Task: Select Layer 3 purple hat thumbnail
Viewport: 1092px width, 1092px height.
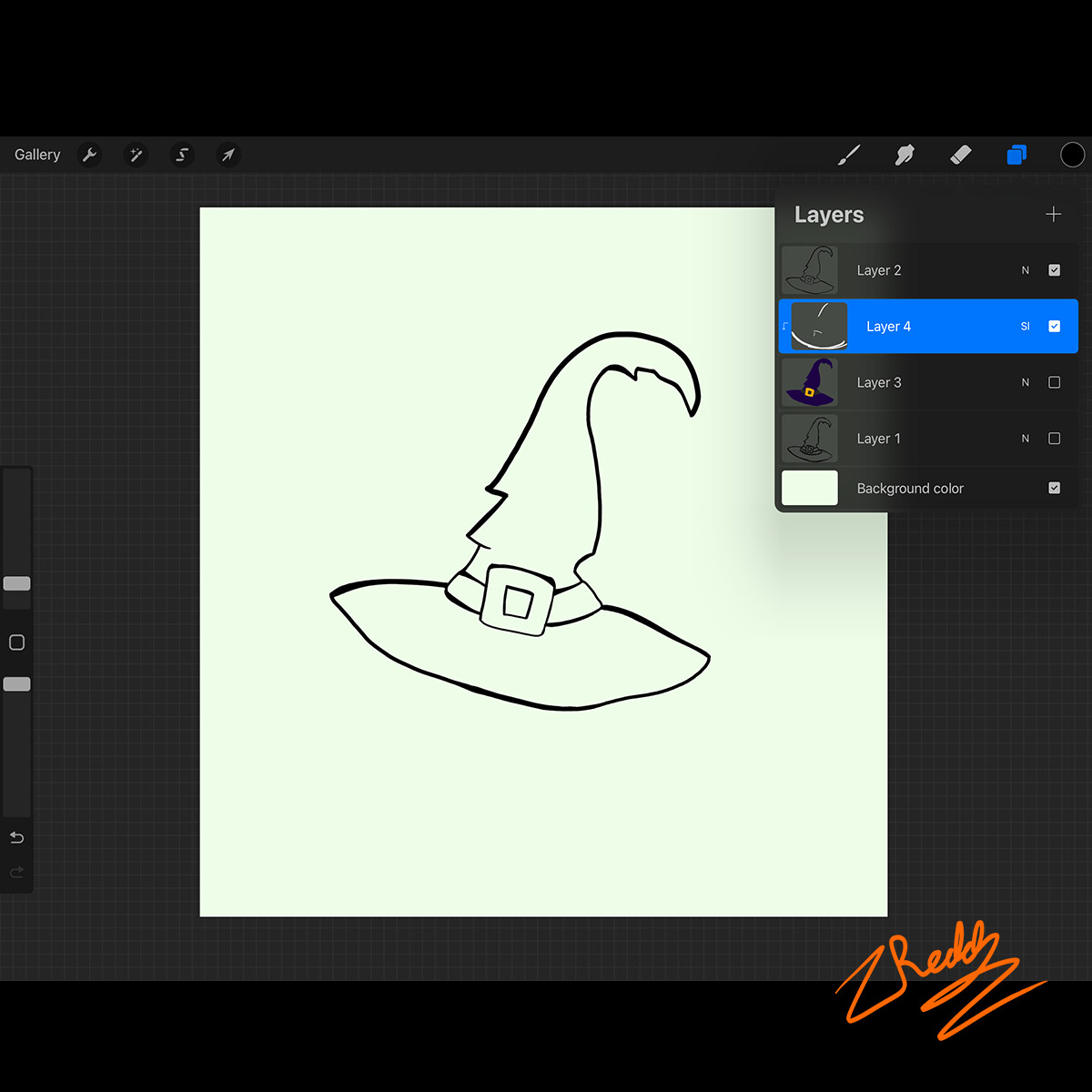Action: (x=810, y=382)
